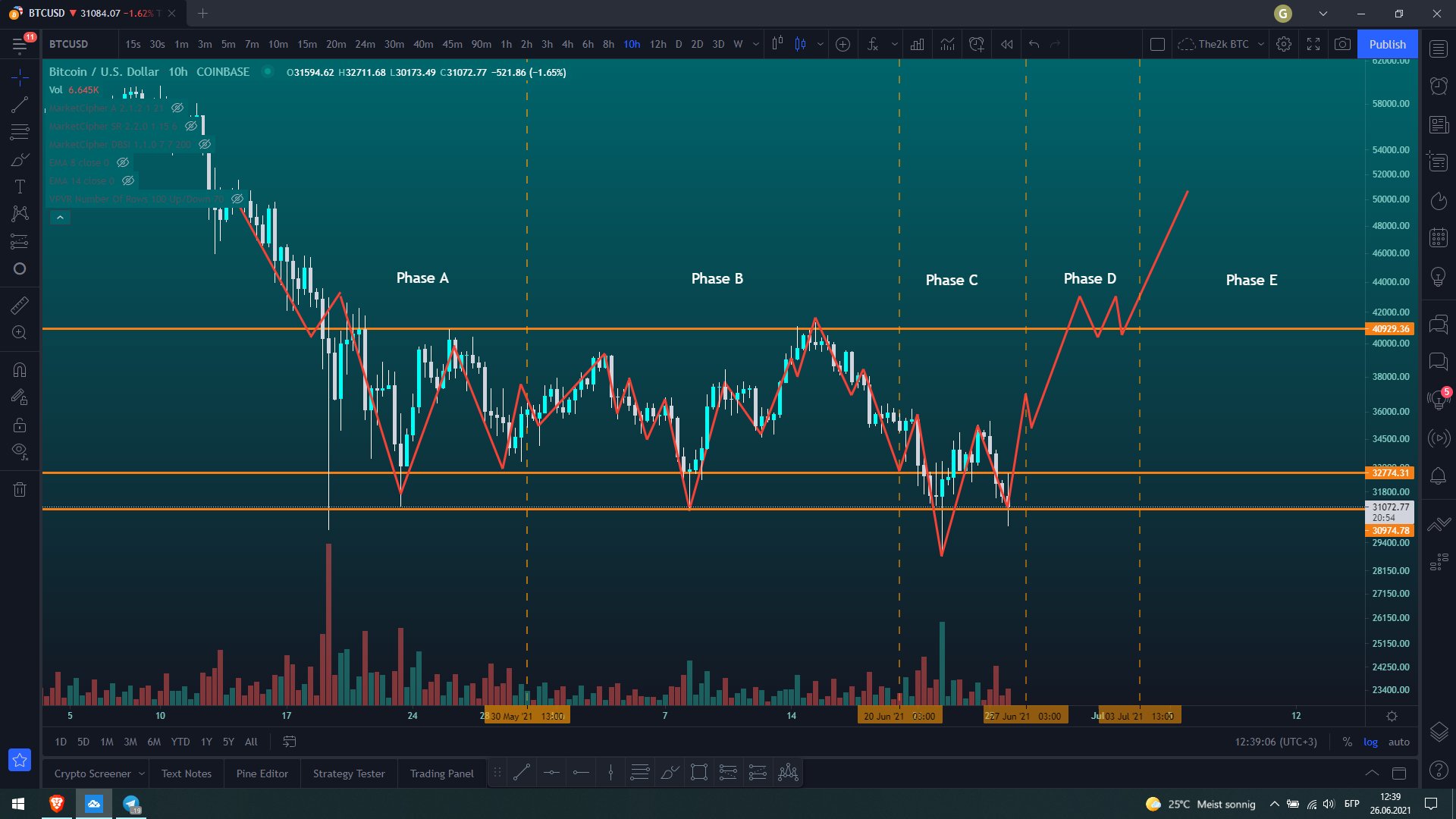
Task: Enter fullscreen mode icon
Action: tap(1313, 44)
